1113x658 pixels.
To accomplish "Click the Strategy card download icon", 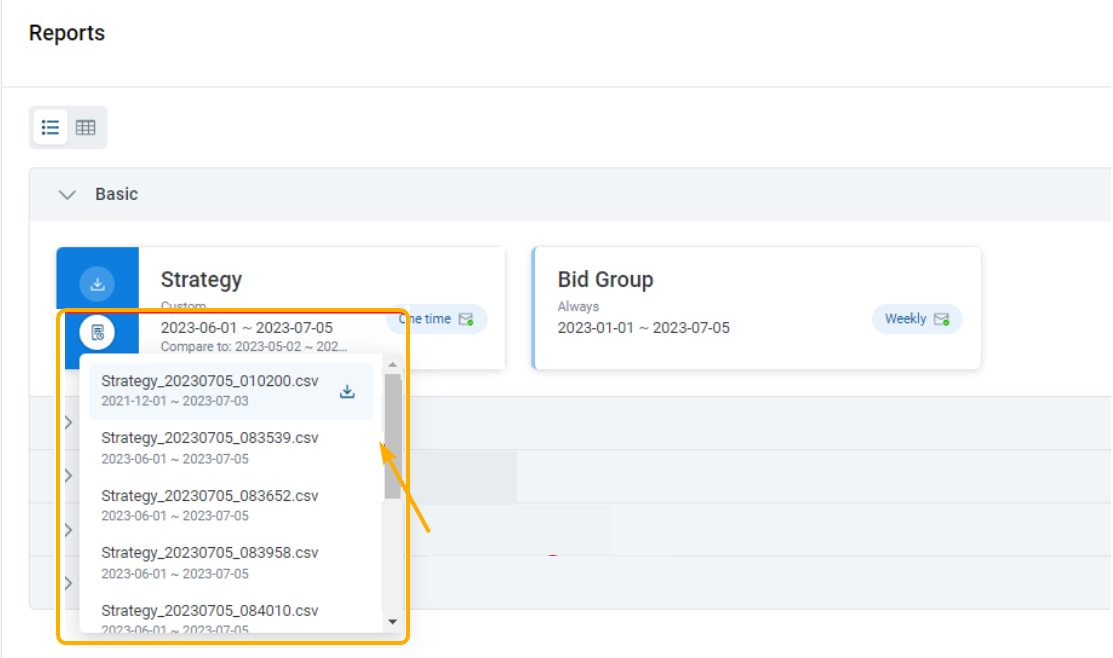I will click(97, 284).
